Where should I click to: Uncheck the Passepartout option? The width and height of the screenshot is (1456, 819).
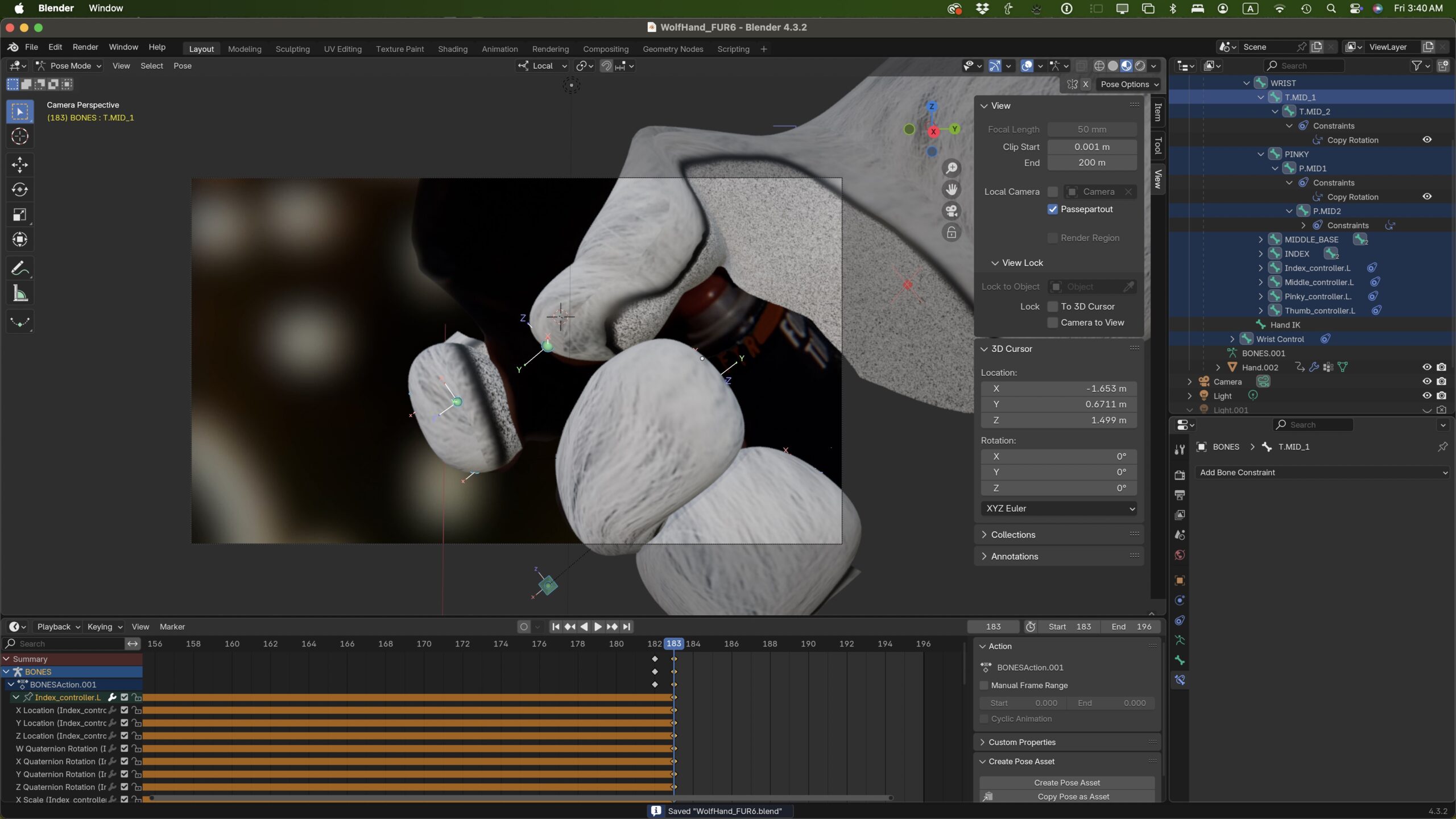point(1052,209)
